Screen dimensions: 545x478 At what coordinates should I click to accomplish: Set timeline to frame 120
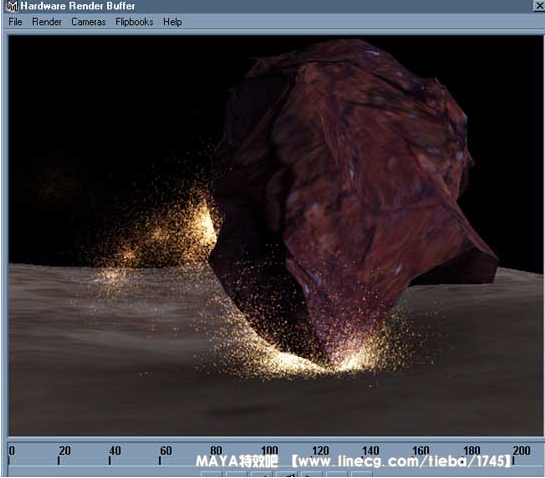pos(320,451)
